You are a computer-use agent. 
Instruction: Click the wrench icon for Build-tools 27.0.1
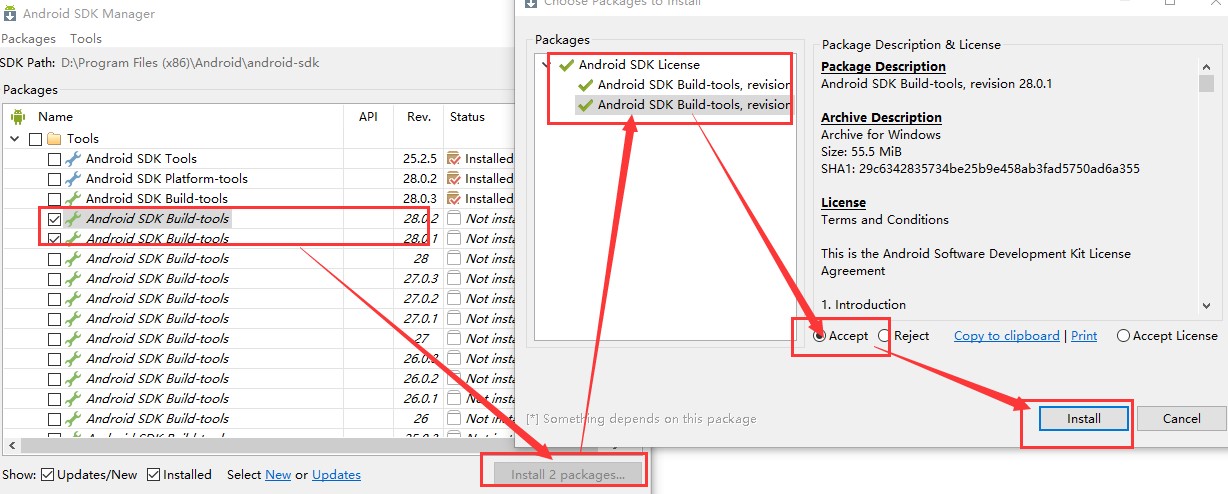[73, 318]
